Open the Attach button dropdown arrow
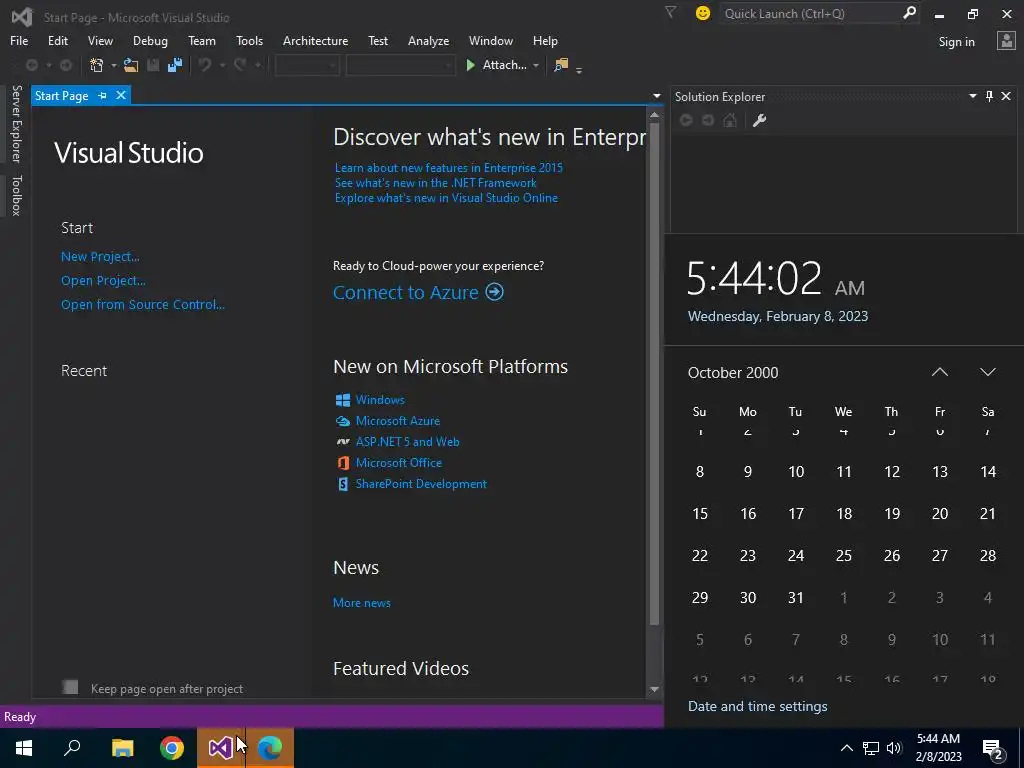This screenshot has height=768, width=1024. tap(536, 65)
